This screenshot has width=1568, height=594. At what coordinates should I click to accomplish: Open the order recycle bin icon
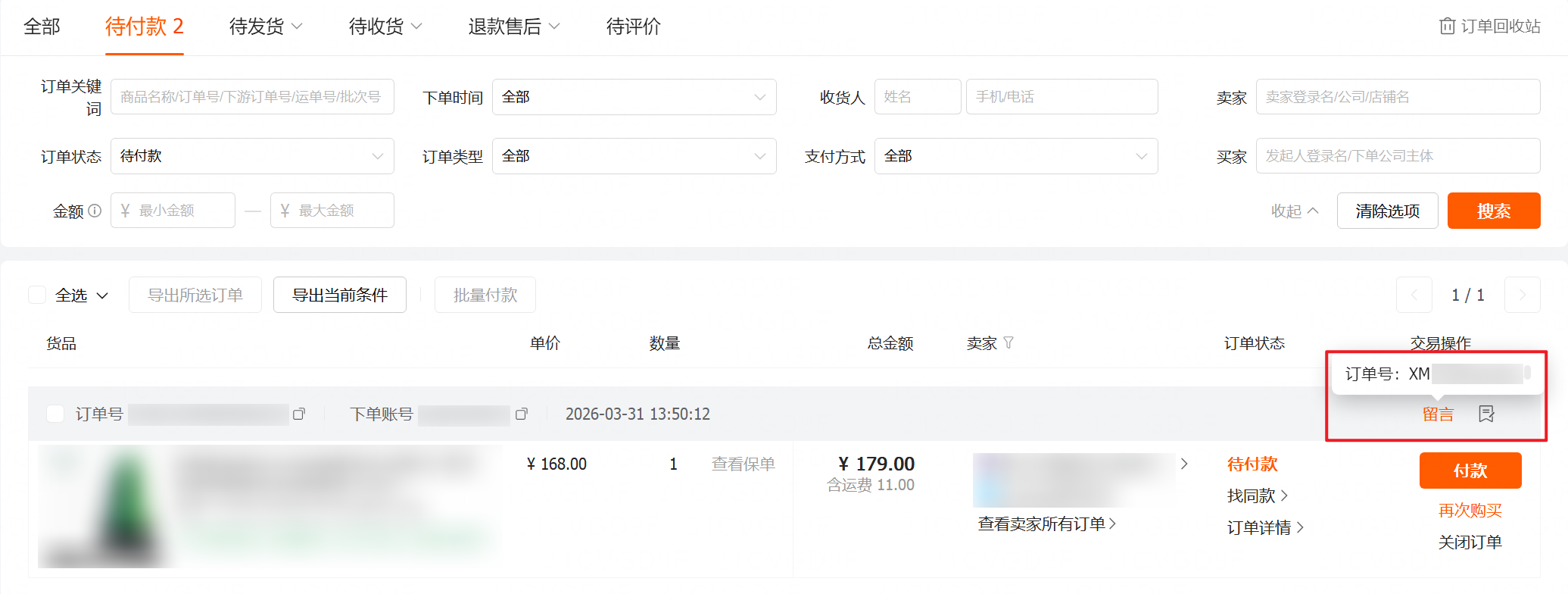pos(1446,27)
